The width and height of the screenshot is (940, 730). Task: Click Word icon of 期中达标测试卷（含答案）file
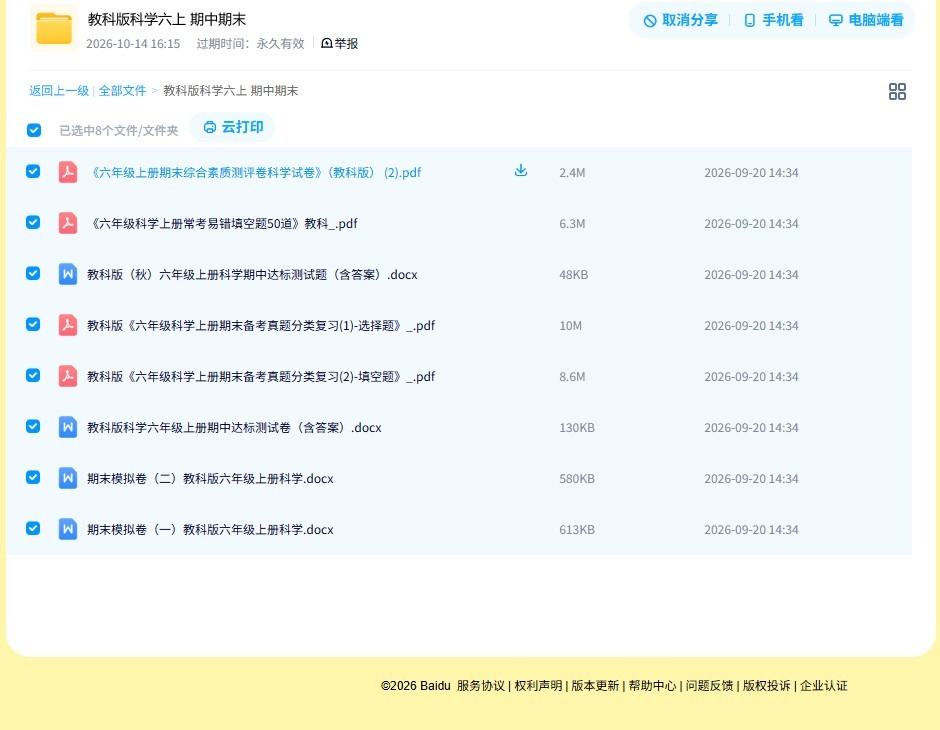coord(68,427)
